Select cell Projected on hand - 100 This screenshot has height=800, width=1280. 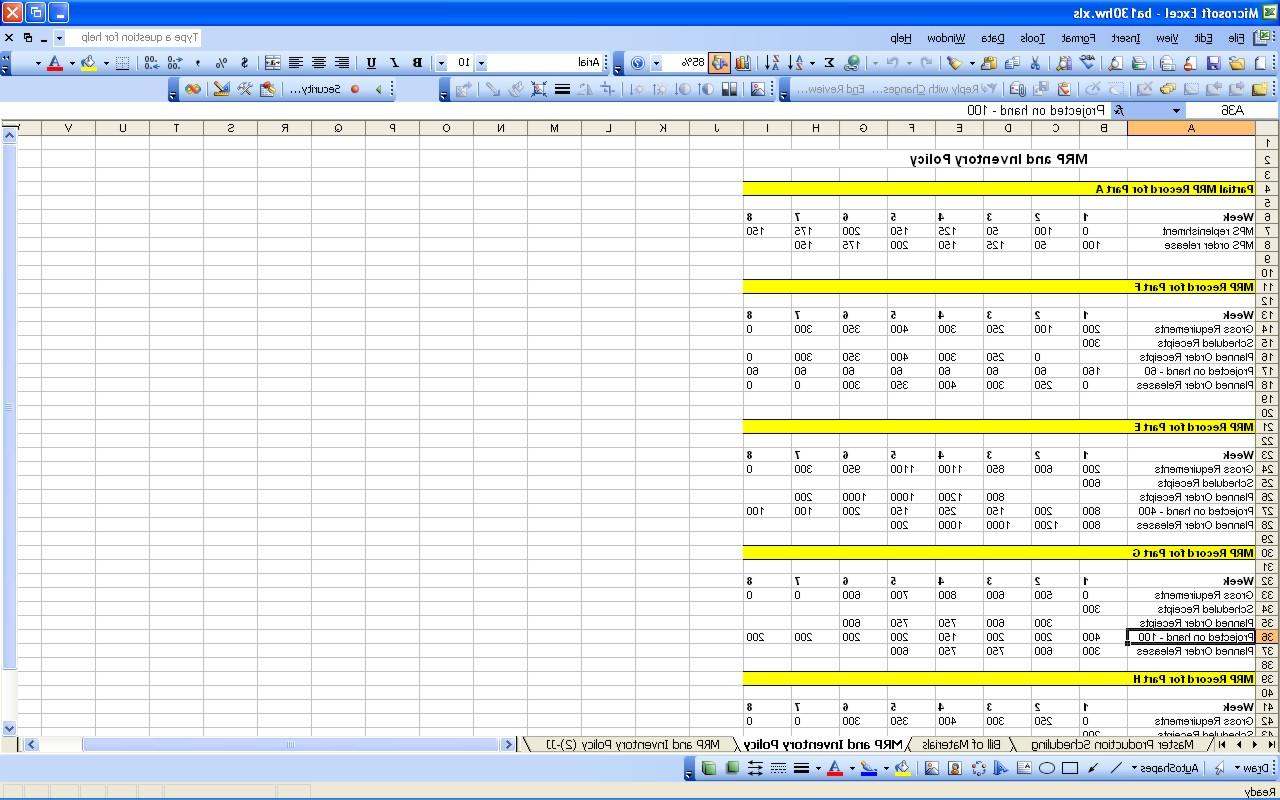1191,637
